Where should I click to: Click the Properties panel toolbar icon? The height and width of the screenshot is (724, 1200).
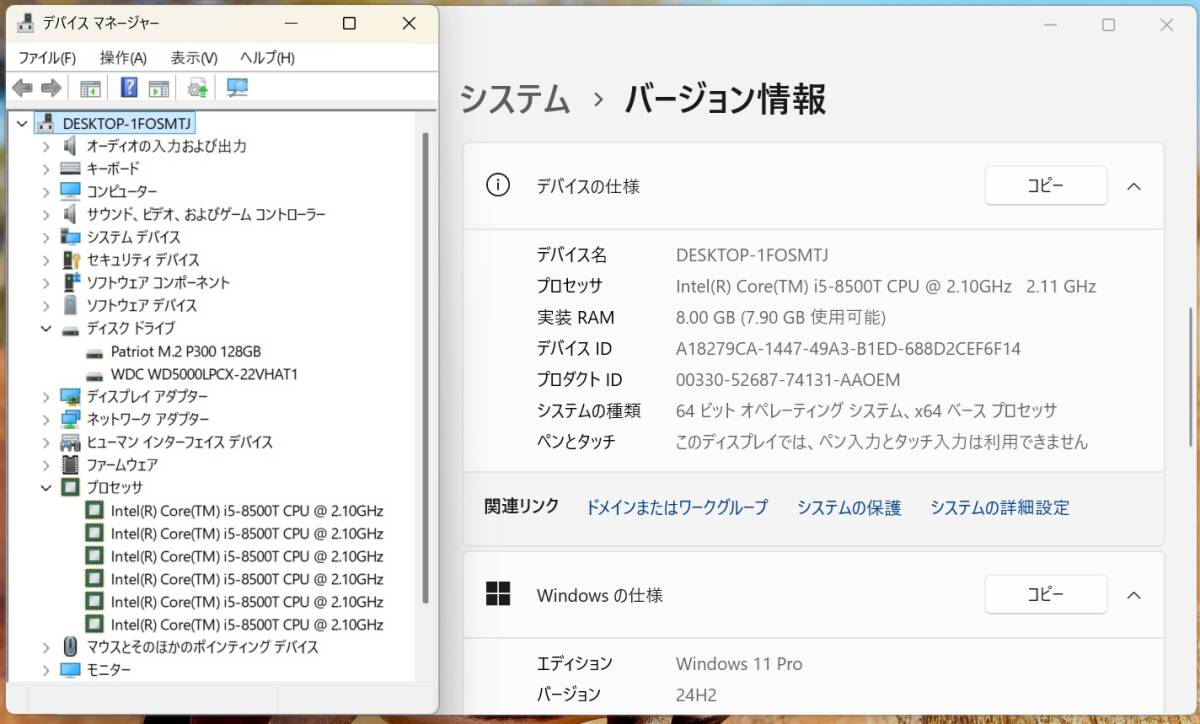pos(159,88)
